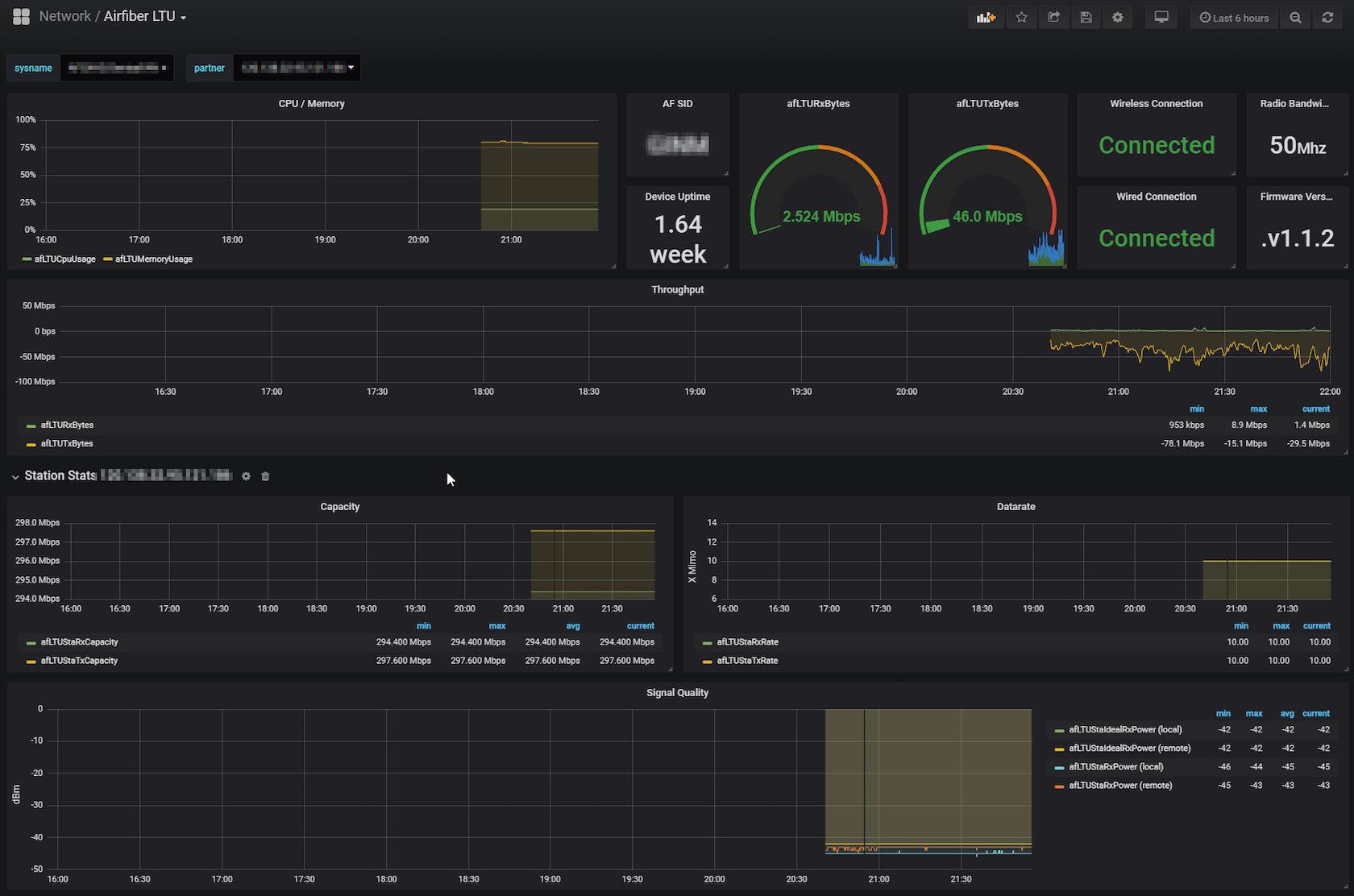Star this dashboard as favorite
Viewport: 1354px width, 896px height.
1021,17
